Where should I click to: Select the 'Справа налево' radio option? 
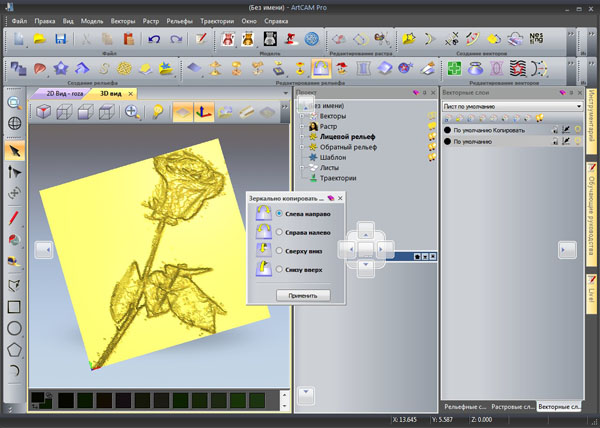pos(279,232)
